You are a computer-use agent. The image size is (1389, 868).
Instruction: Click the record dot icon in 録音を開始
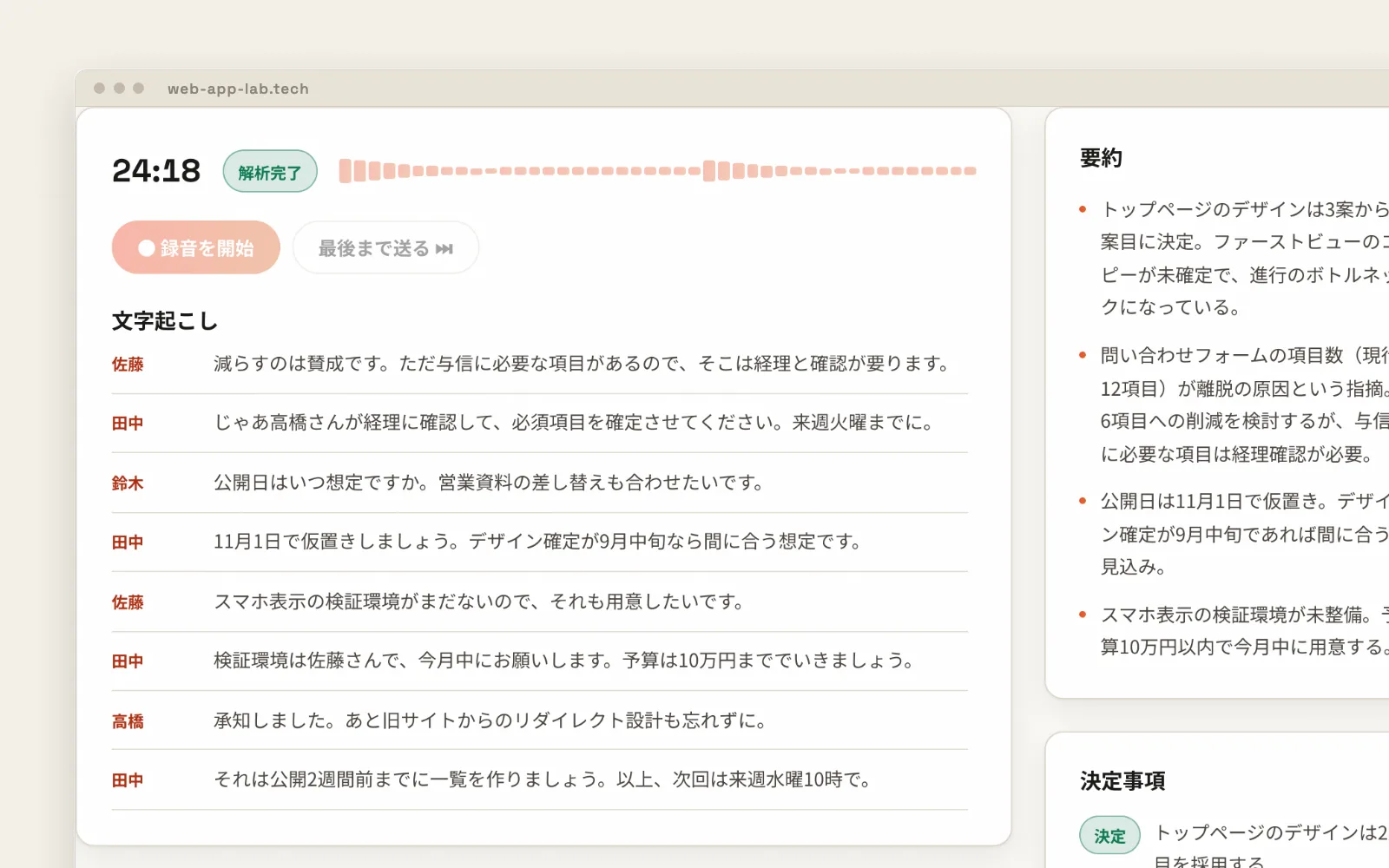[147, 248]
